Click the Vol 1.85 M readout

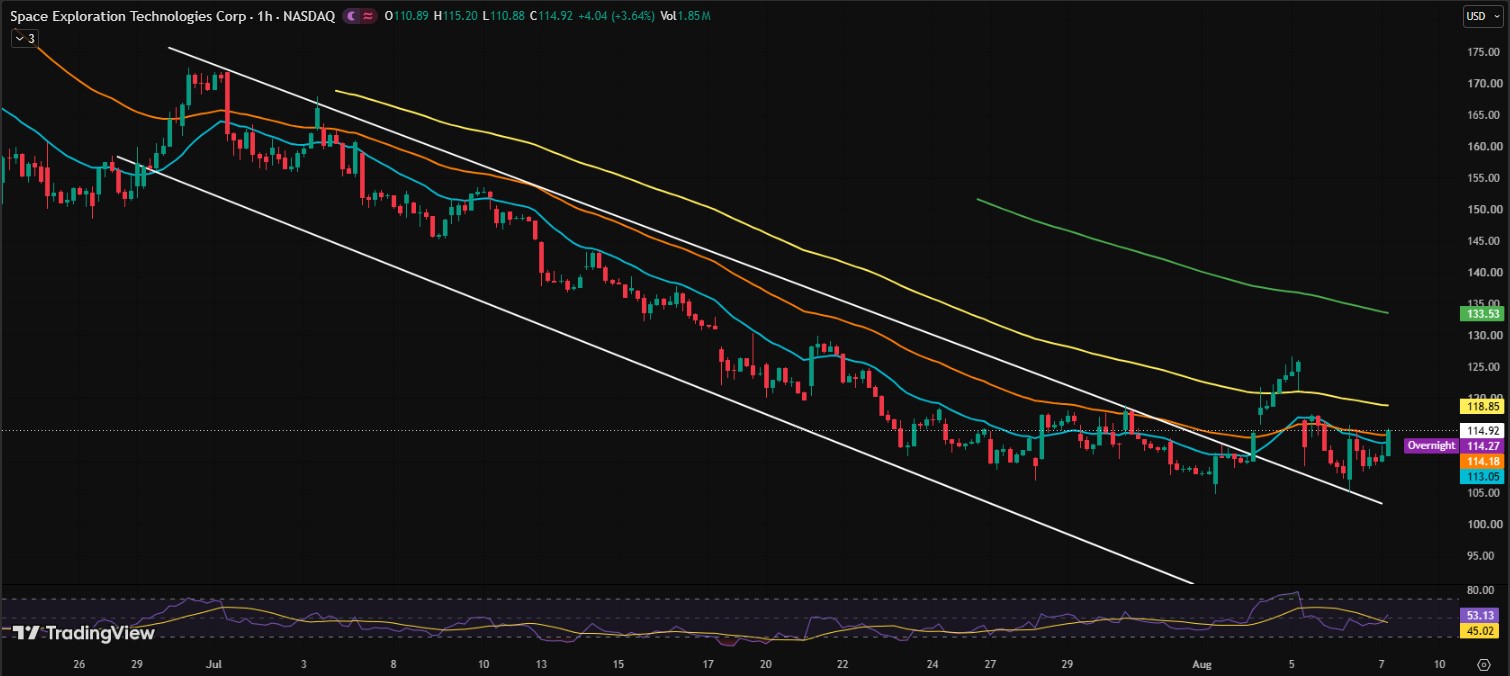[x=685, y=16]
